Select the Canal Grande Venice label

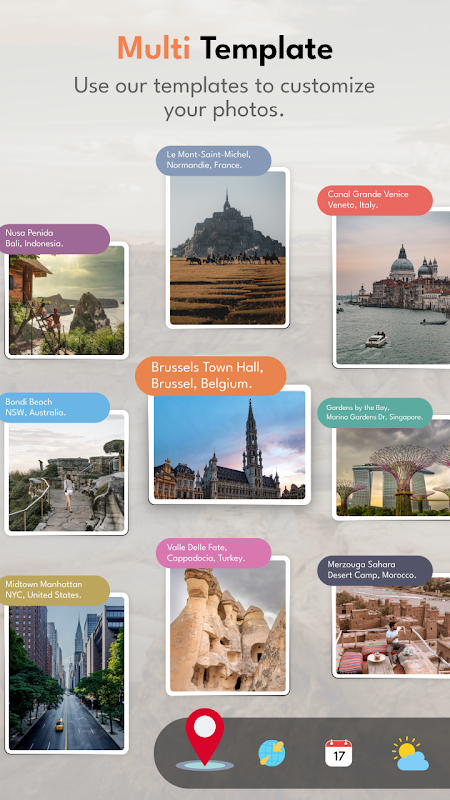(375, 200)
